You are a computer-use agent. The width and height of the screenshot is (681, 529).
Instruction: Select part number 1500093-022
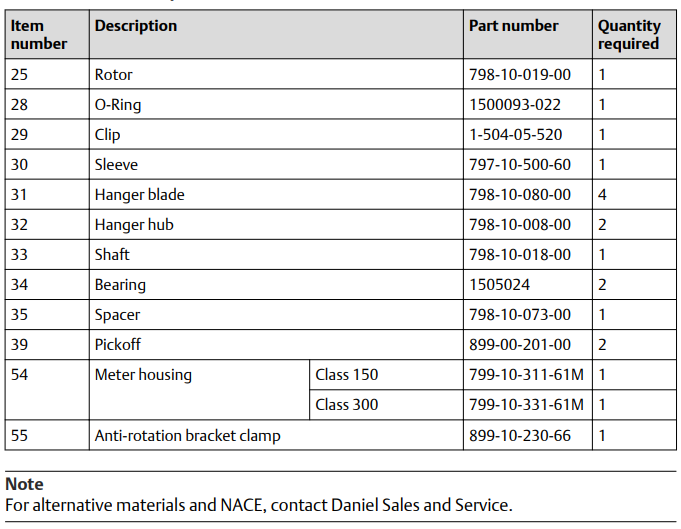(x=515, y=105)
